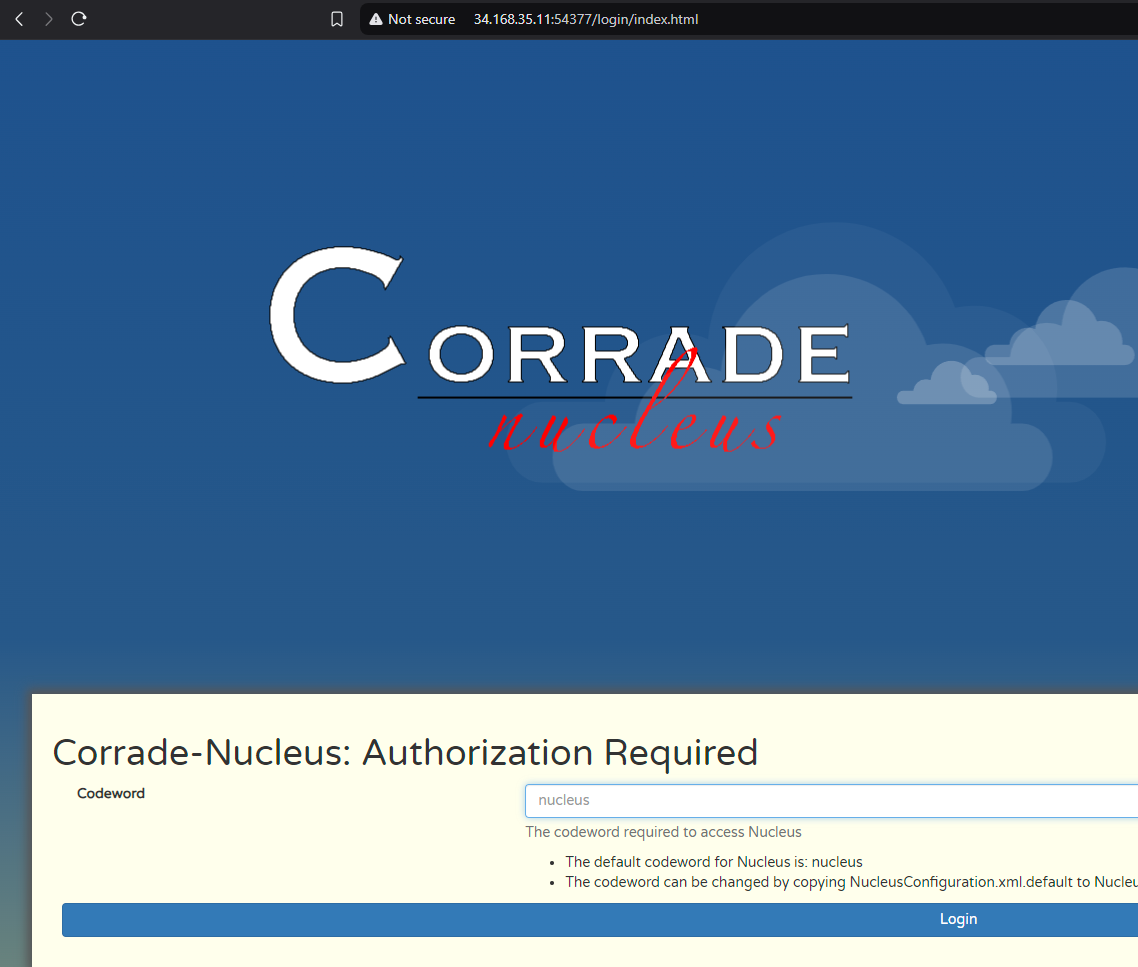The image size is (1138, 967).
Task: Click the Not secure text label
Action: 420,18
